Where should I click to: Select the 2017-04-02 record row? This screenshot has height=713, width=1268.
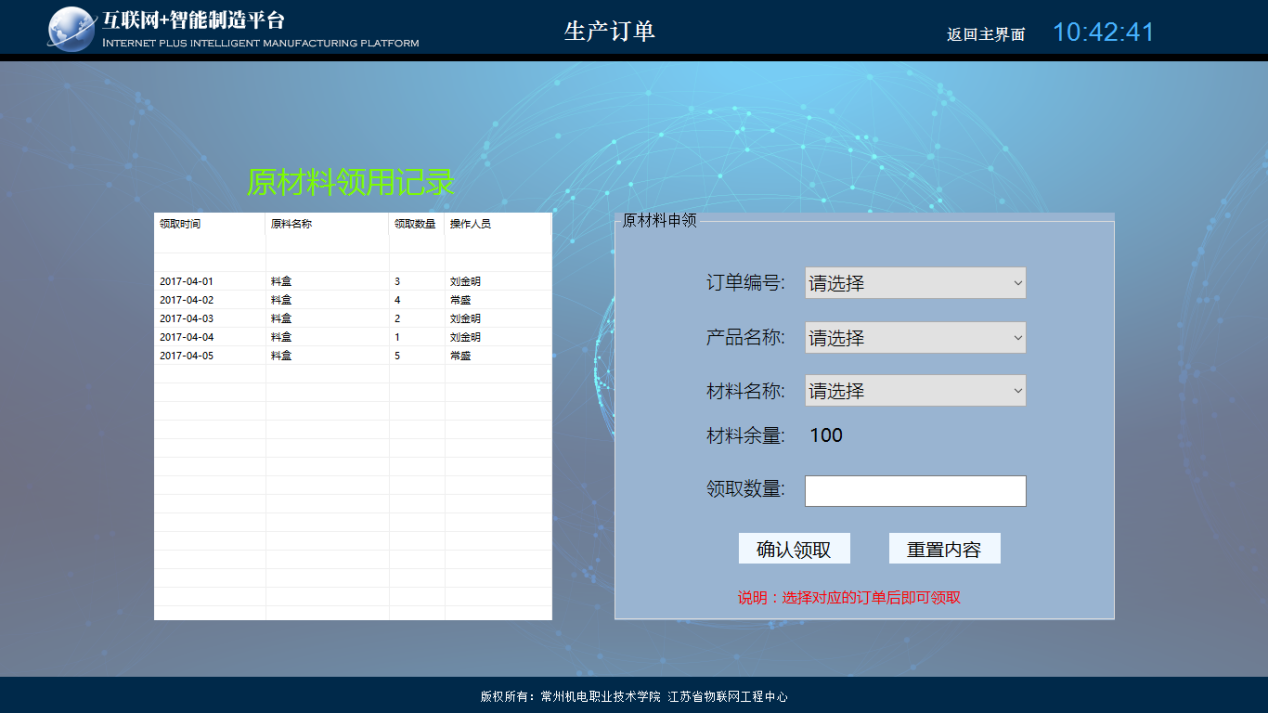[x=187, y=300]
